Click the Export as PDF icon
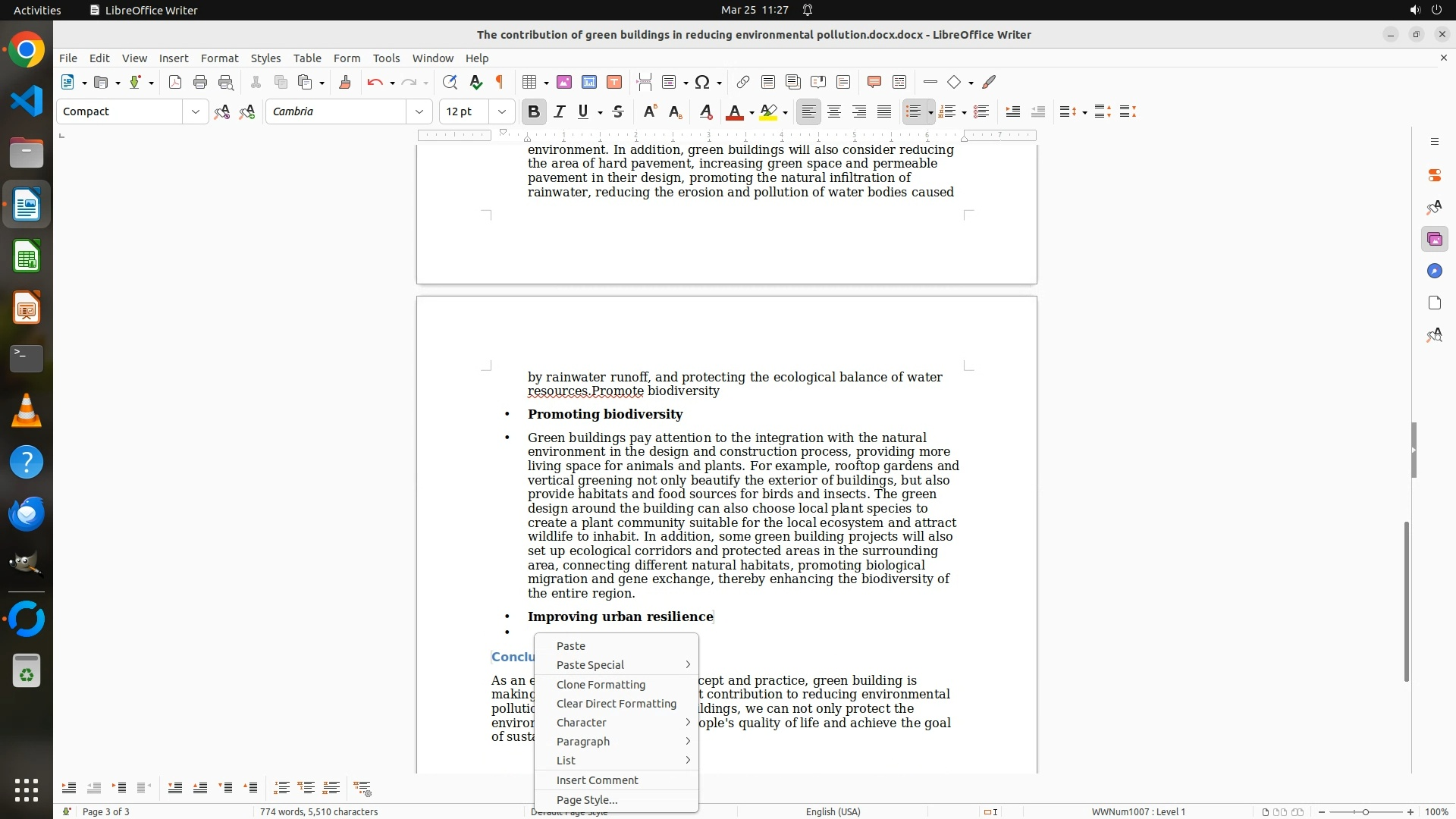1456x819 pixels. coord(175,83)
